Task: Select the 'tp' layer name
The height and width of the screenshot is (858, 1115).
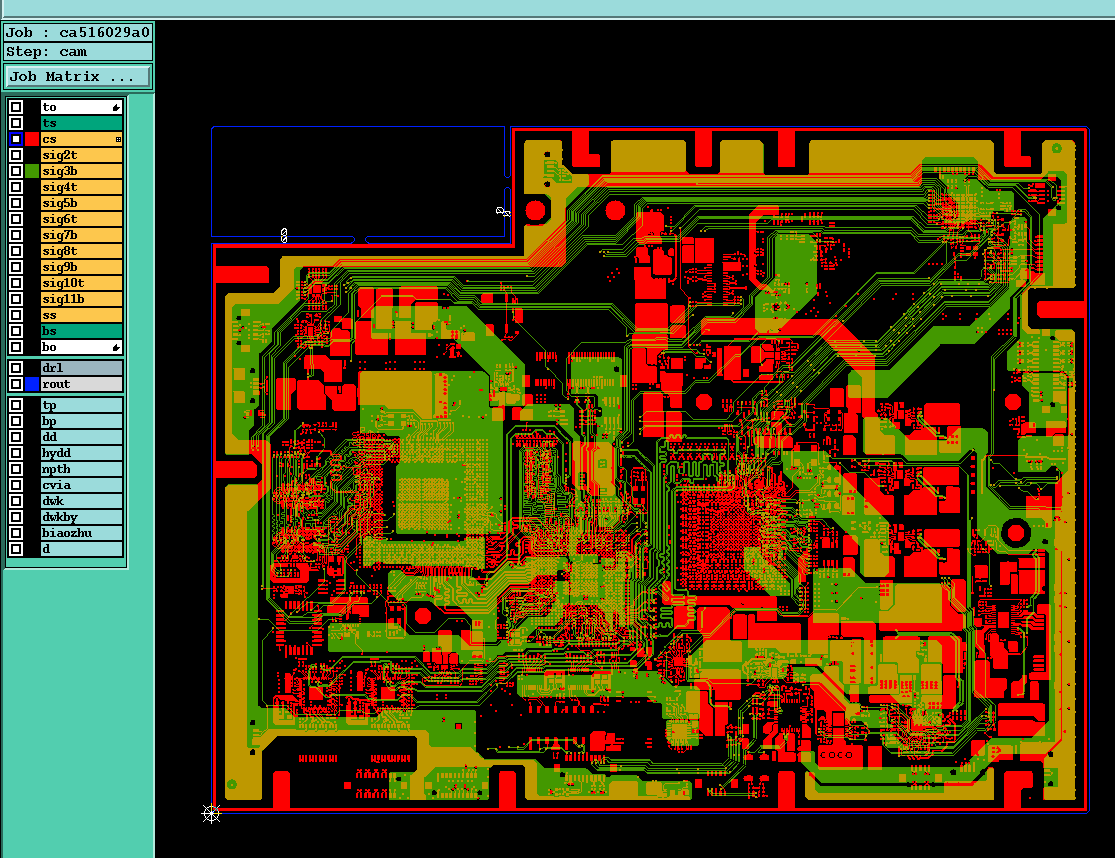Action: pyautogui.click(x=82, y=405)
